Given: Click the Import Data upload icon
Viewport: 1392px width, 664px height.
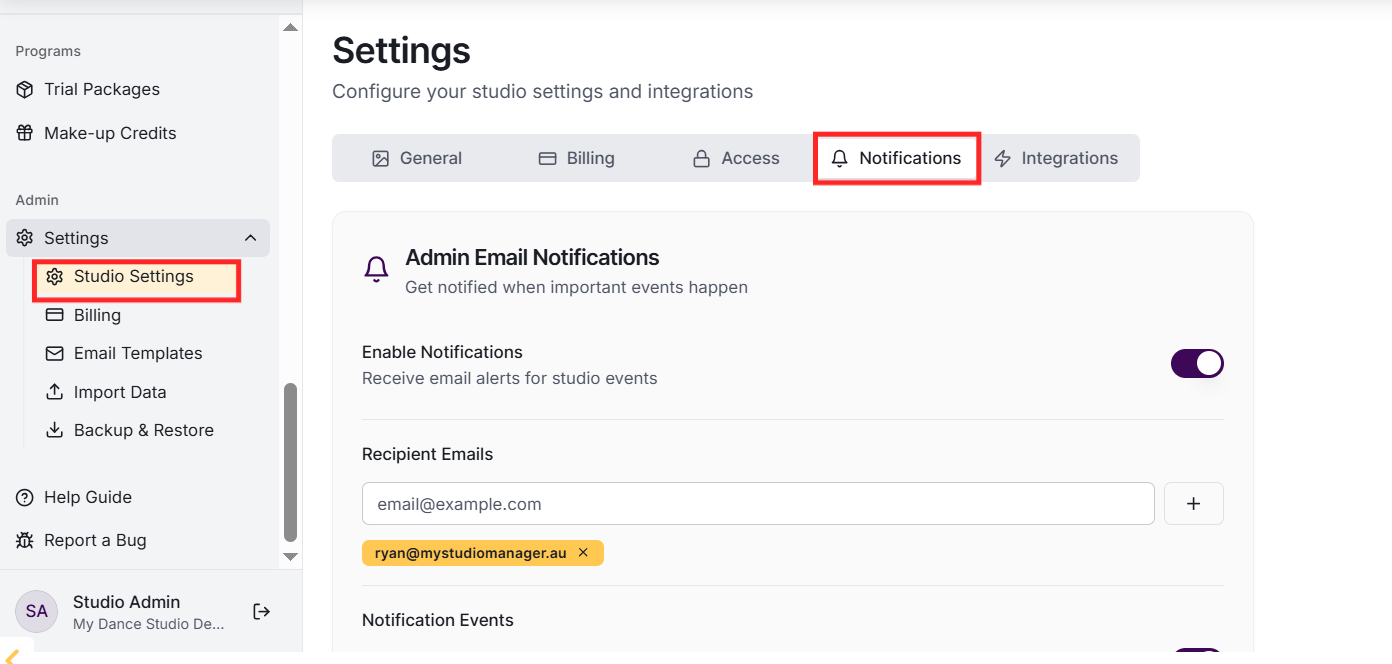Looking at the screenshot, I should click(x=55, y=392).
